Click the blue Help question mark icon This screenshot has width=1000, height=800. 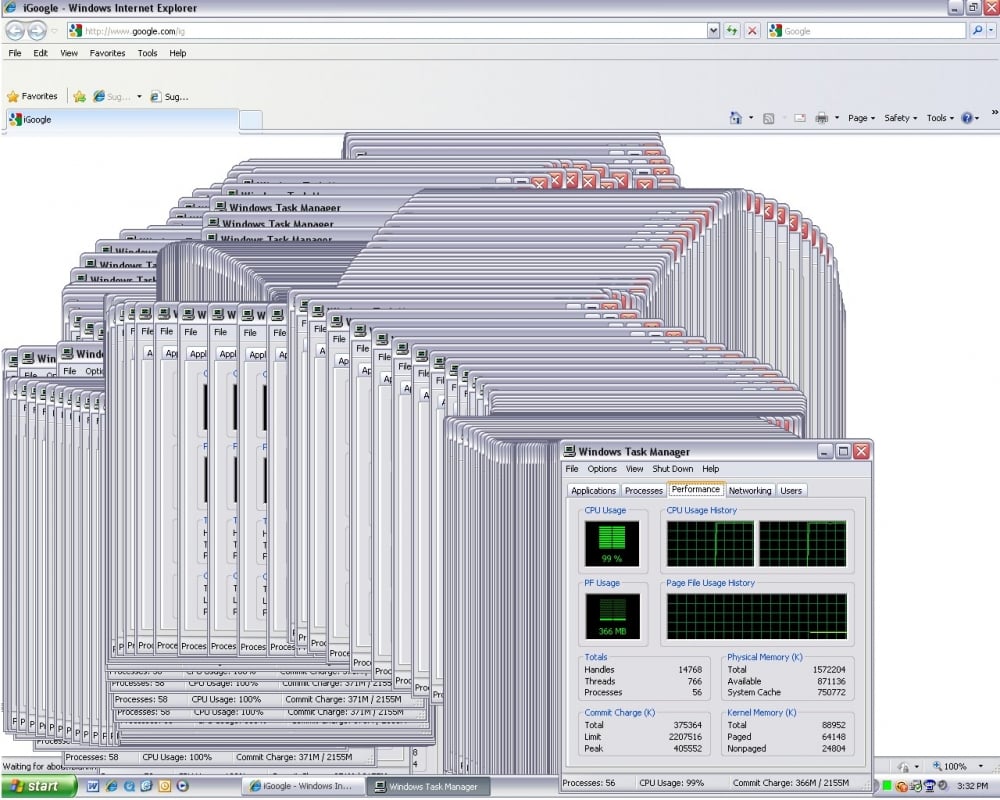point(967,118)
